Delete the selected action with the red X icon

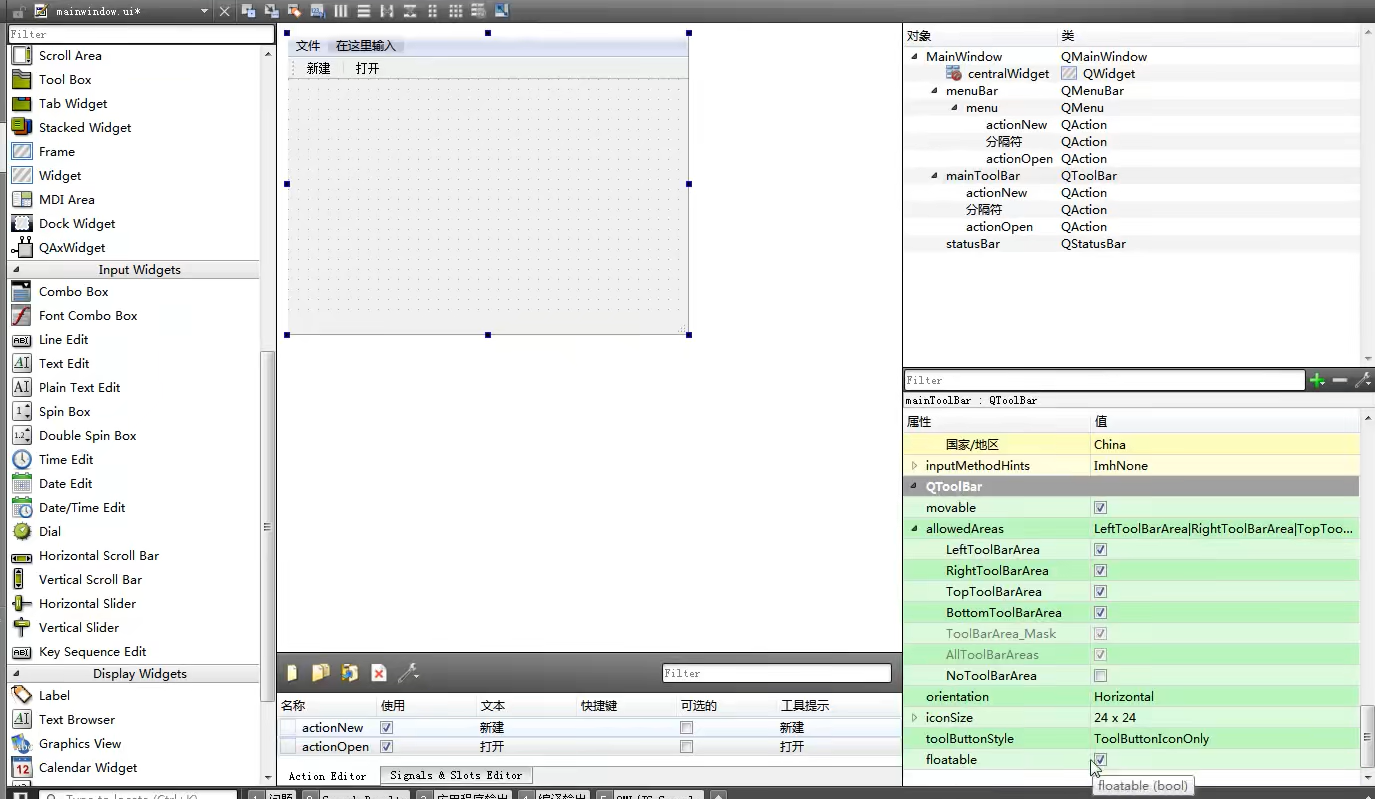(379, 673)
